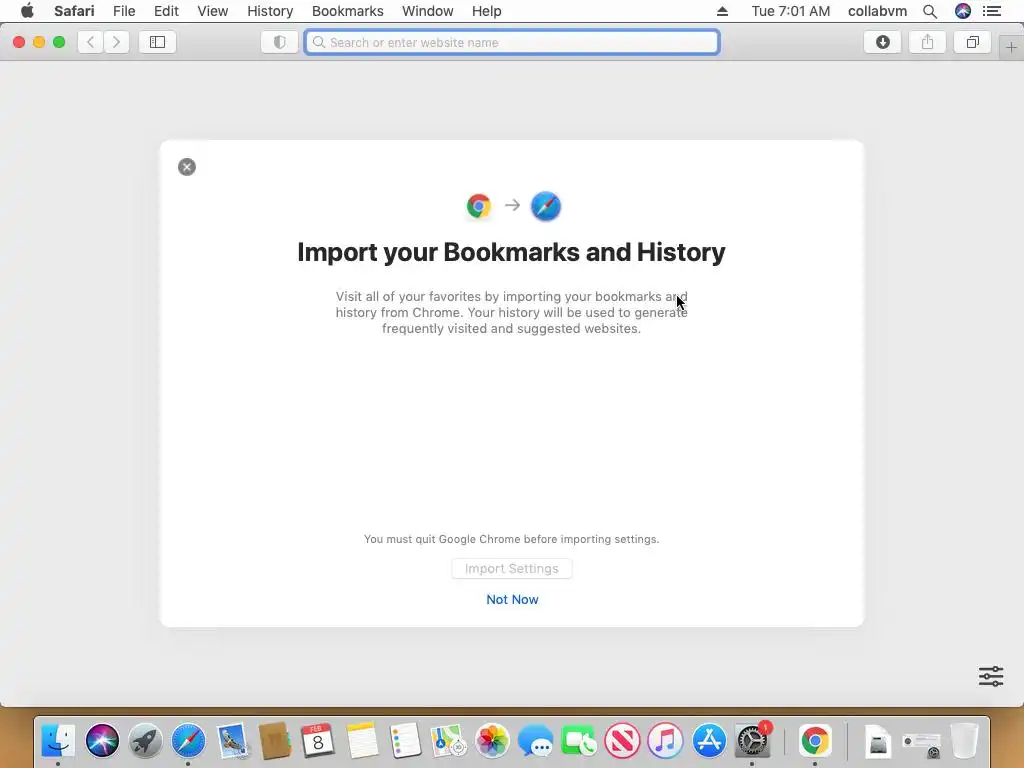The width and height of the screenshot is (1024, 768).
Task: Go back with the back arrow button
Action: pyautogui.click(x=91, y=42)
